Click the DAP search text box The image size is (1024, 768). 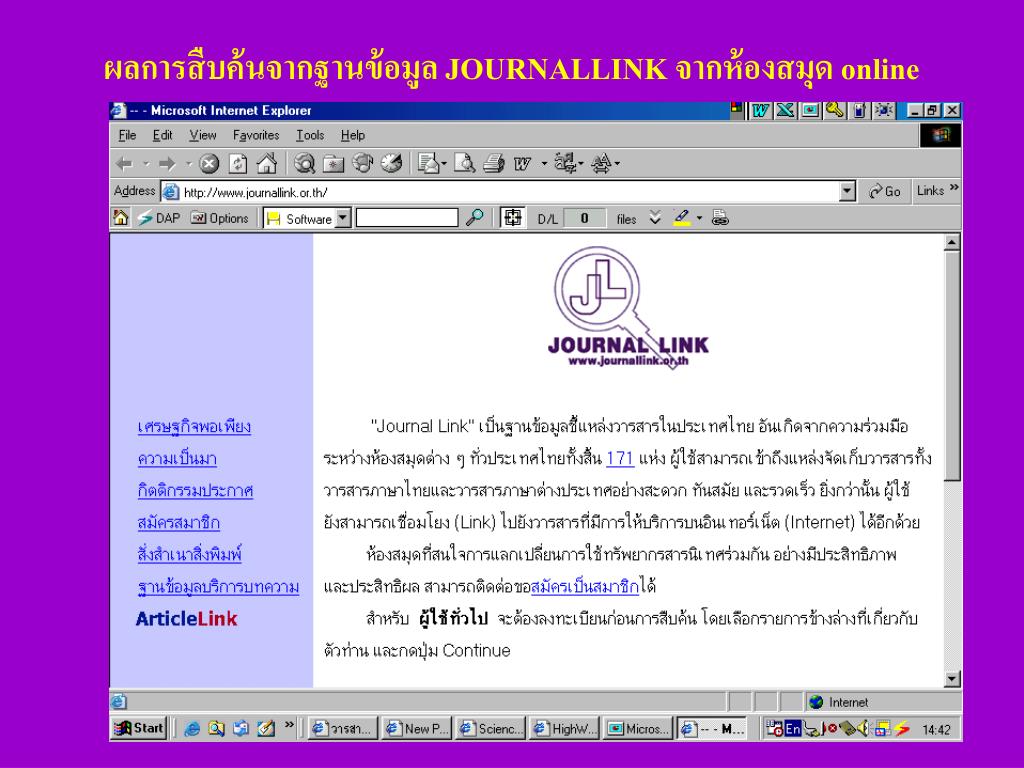[x=407, y=217]
